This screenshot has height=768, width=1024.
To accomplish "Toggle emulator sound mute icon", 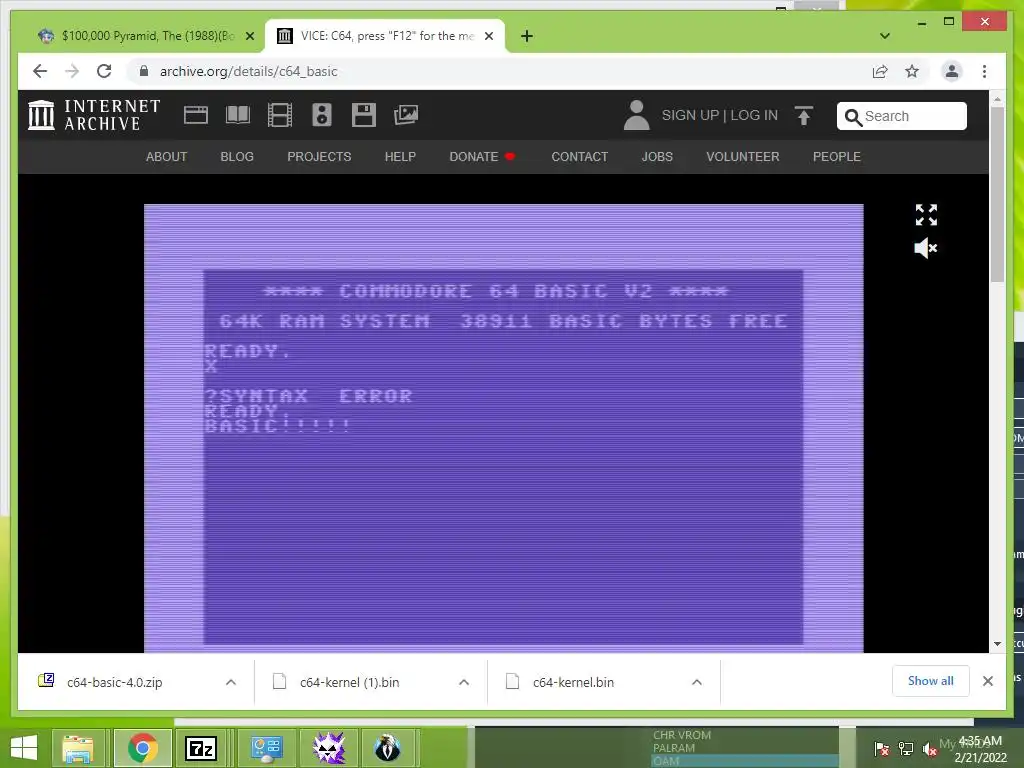I will click(x=925, y=248).
